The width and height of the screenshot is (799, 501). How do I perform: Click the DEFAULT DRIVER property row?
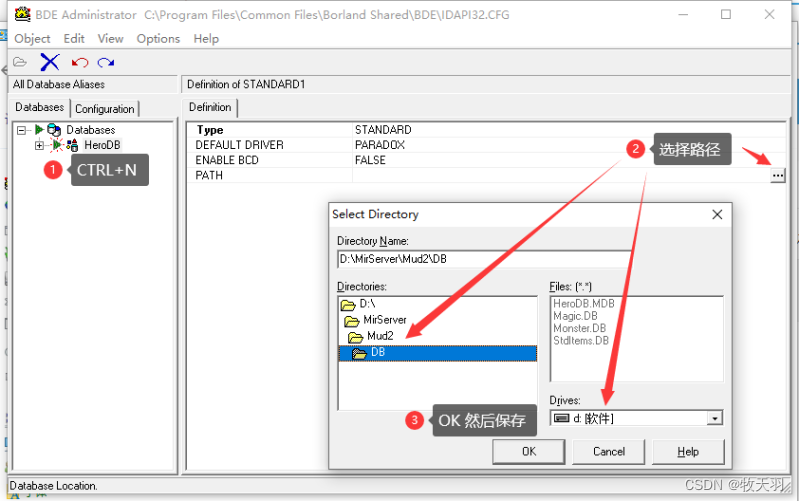click(486, 145)
